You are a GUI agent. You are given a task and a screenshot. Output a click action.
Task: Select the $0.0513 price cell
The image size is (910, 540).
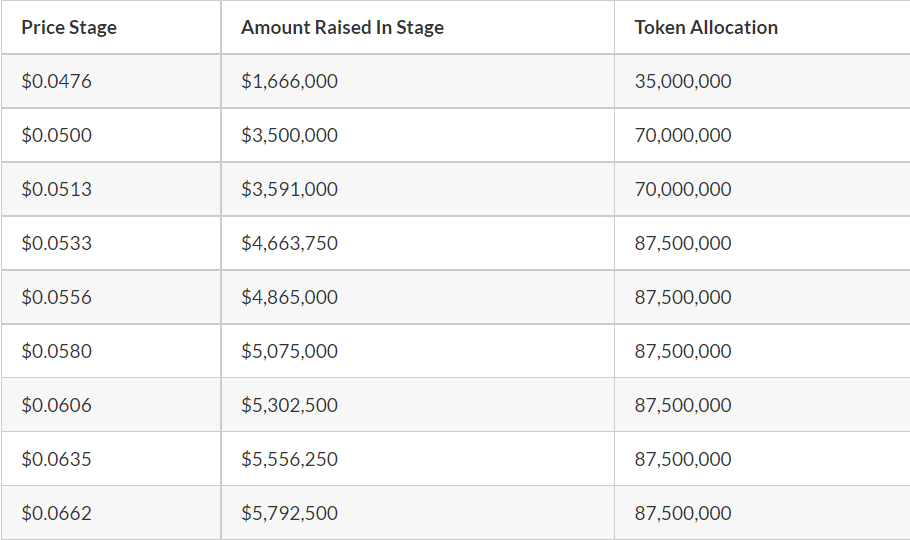coord(111,189)
